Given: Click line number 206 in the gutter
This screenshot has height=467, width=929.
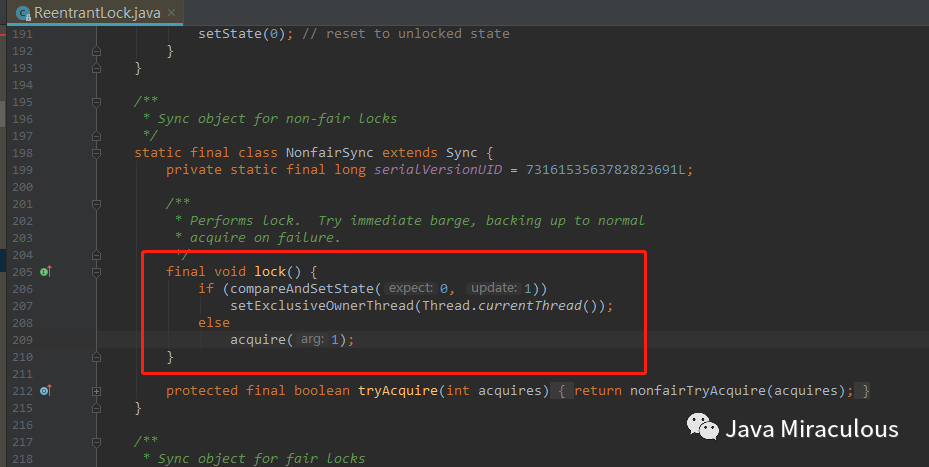Looking at the screenshot, I should point(23,289).
